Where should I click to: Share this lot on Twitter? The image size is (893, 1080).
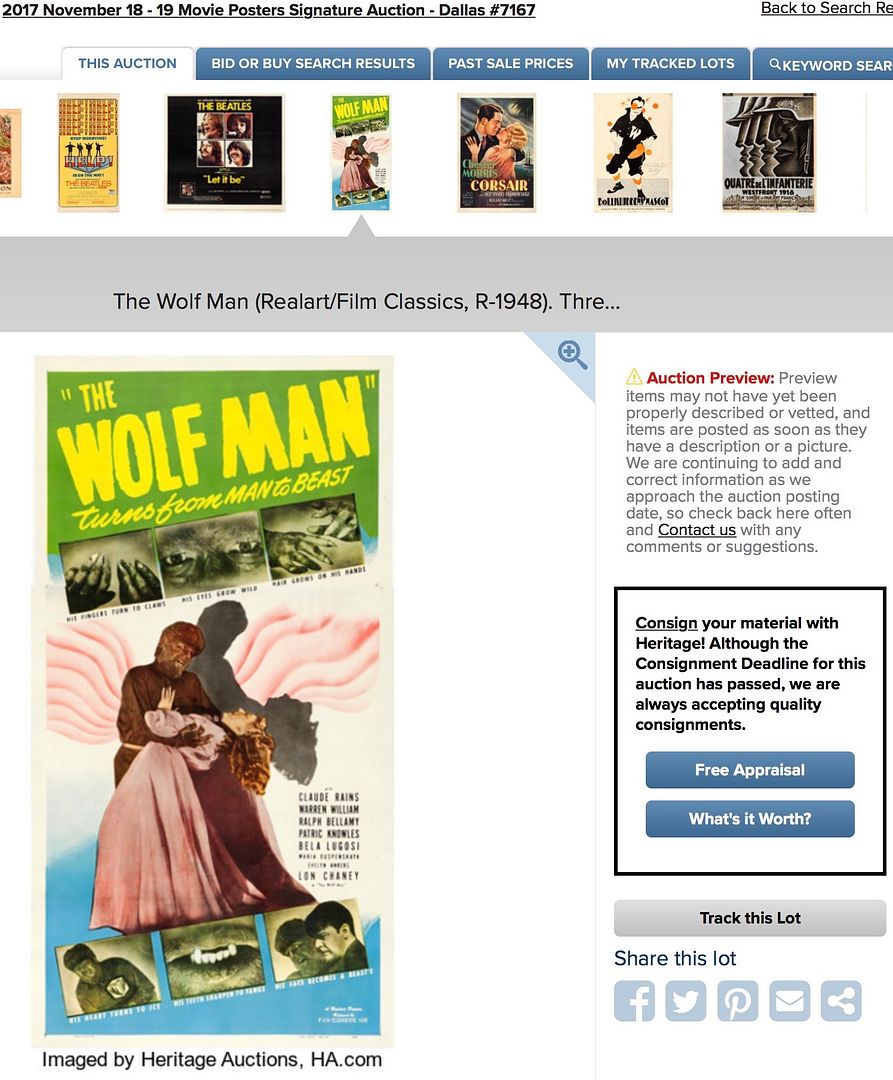point(686,1001)
